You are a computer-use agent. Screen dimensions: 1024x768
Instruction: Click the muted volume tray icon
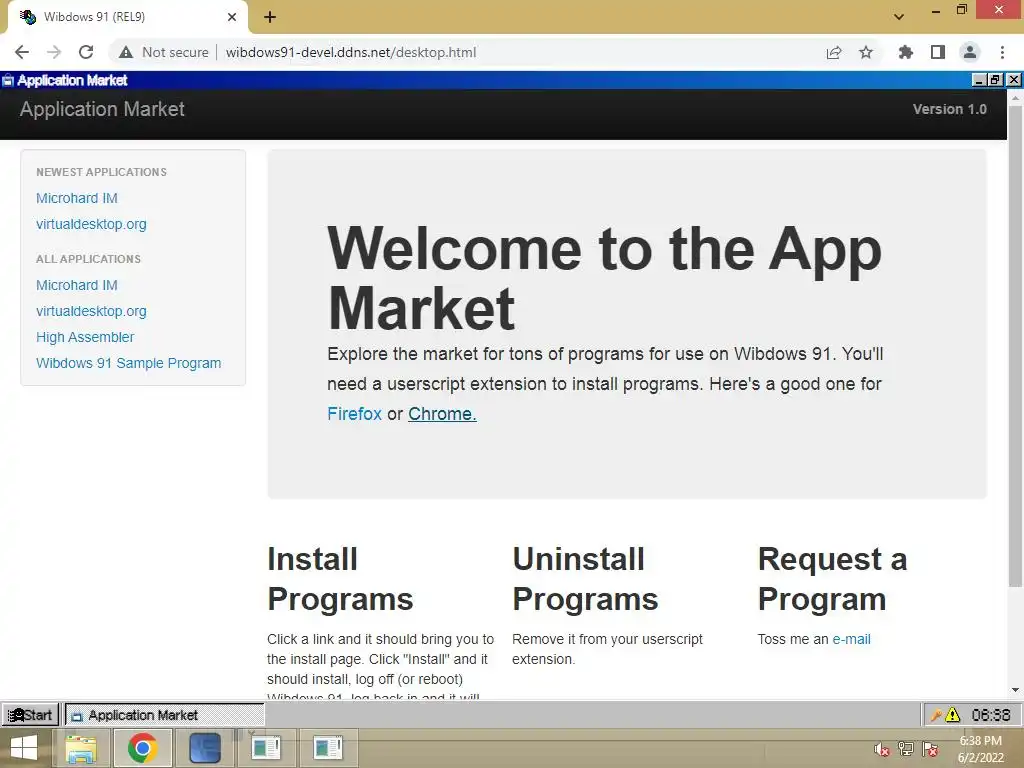click(882, 750)
